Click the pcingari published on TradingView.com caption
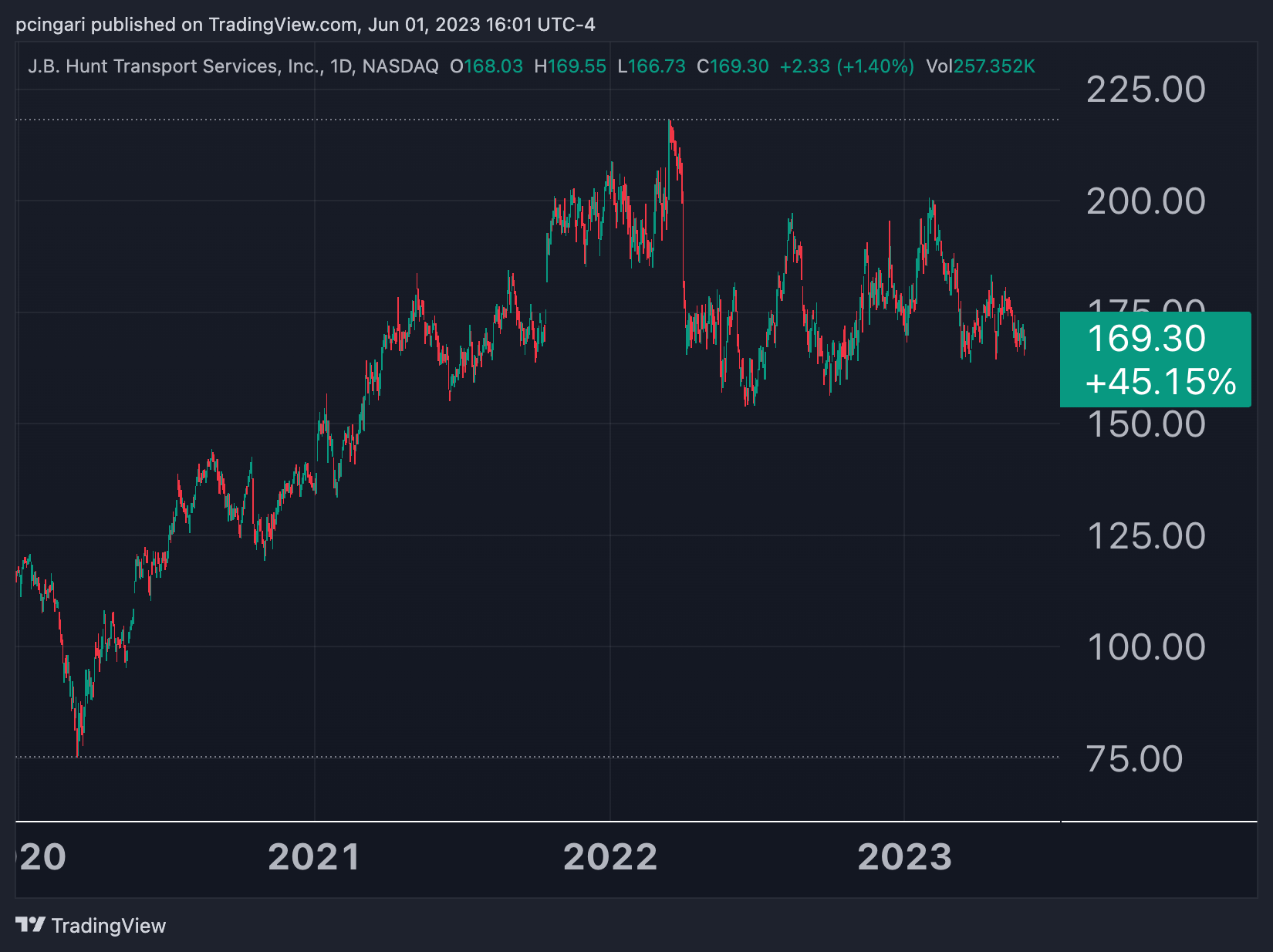The image size is (1273, 952). [x=306, y=25]
